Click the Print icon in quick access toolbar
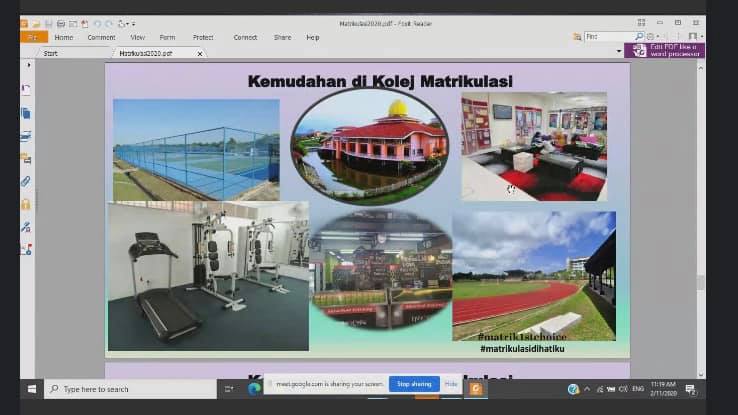738x415 pixels. point(61,24)
